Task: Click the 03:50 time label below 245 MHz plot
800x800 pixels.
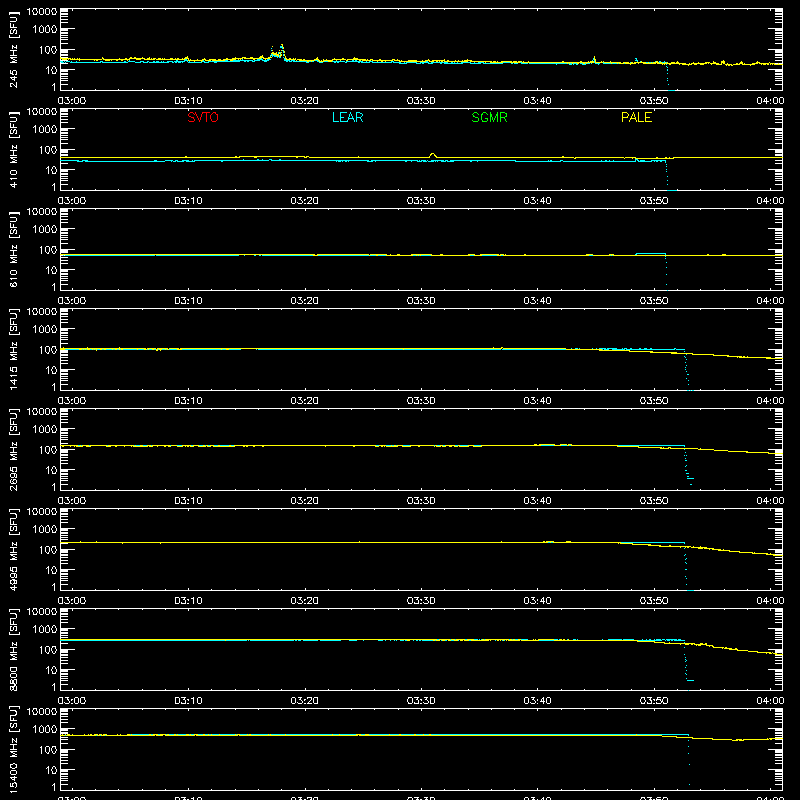Action: [654, 101]
